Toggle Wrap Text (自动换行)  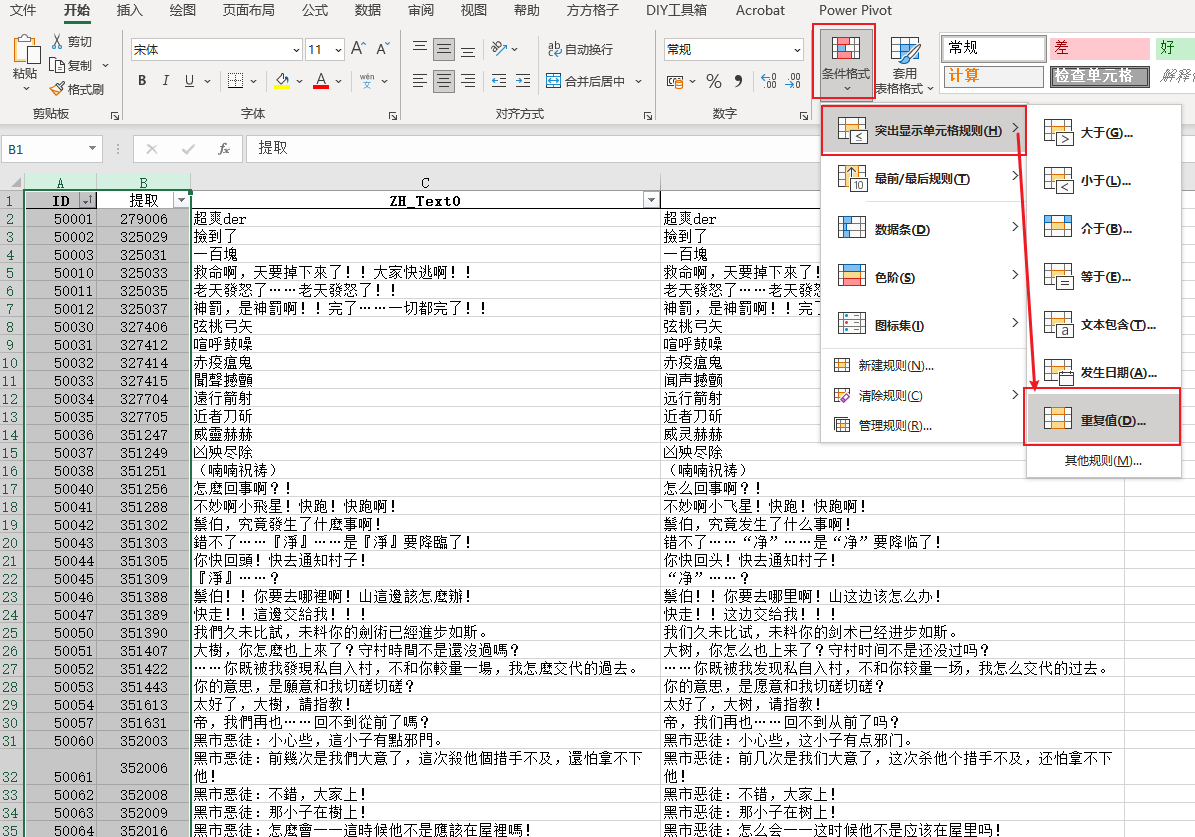580,49
